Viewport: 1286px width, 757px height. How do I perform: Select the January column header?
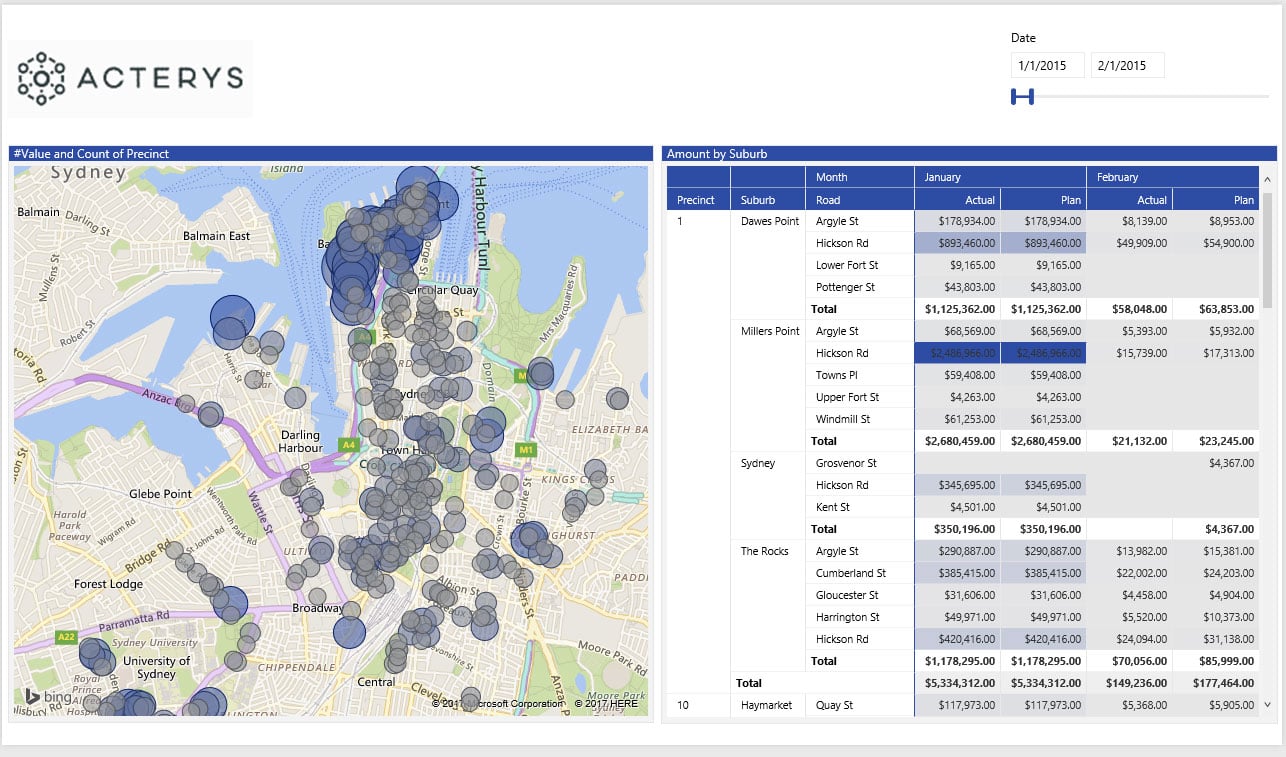(x=942, y=177)
